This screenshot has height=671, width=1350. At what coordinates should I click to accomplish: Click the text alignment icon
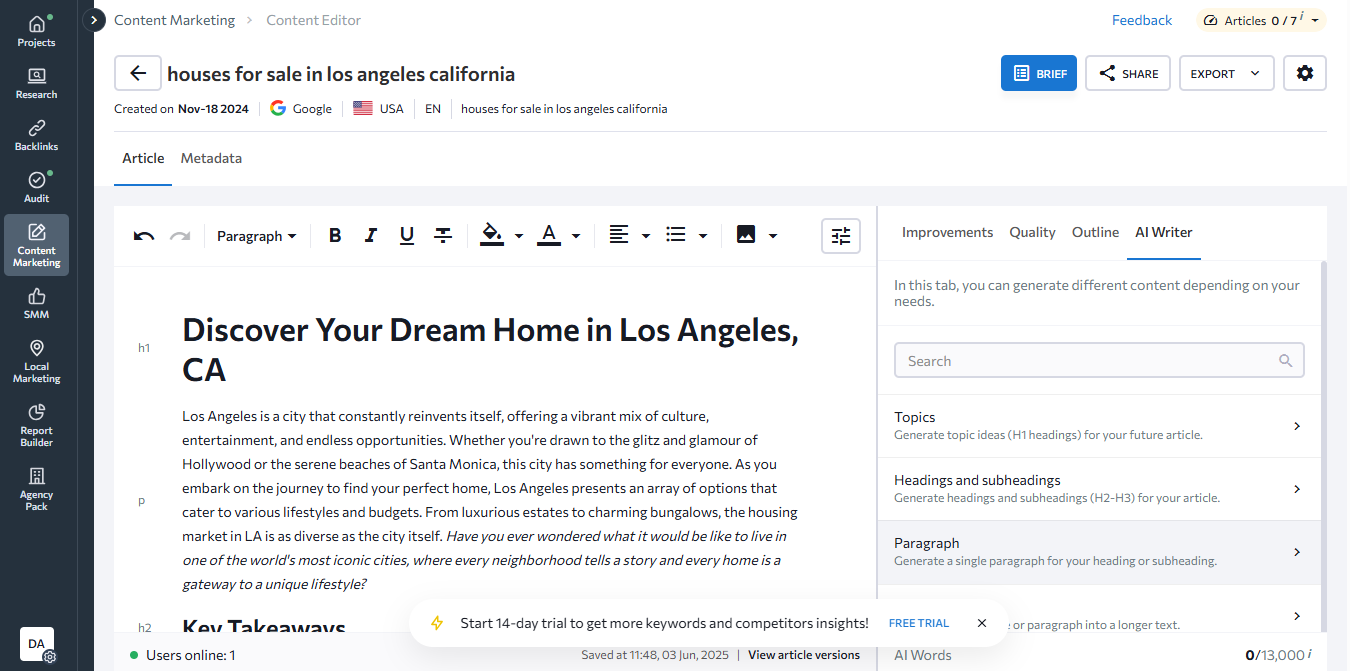point(619,235)
